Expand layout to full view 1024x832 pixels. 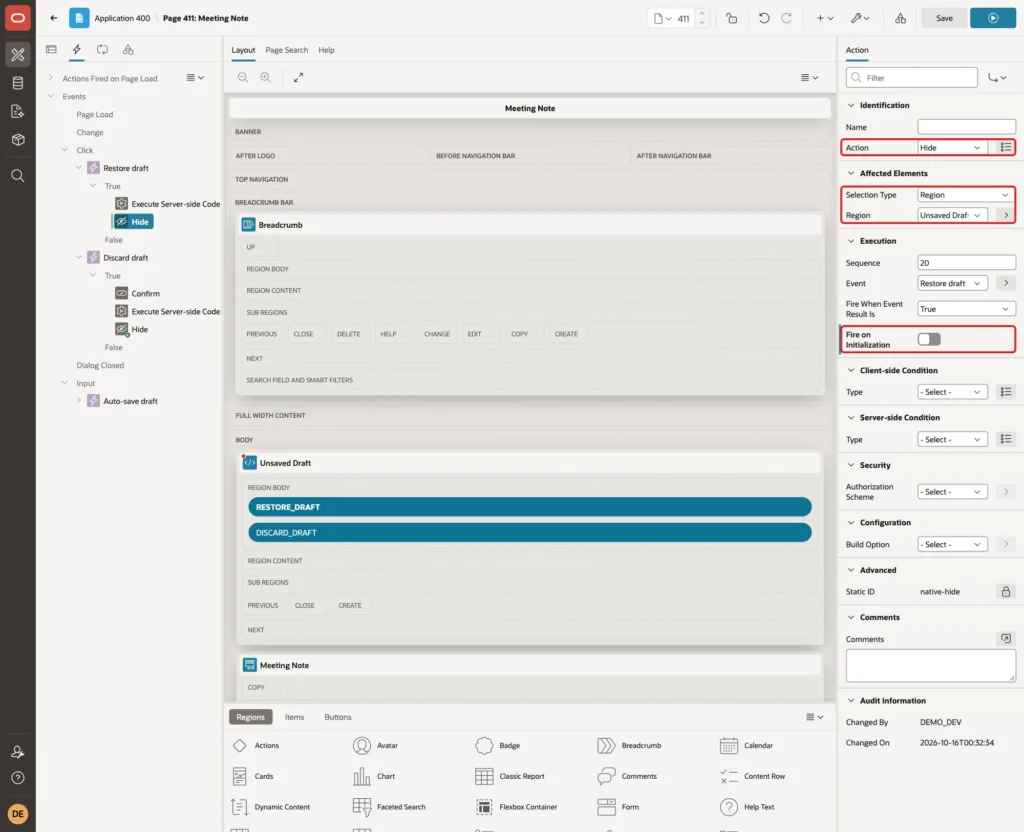[298, 77]
